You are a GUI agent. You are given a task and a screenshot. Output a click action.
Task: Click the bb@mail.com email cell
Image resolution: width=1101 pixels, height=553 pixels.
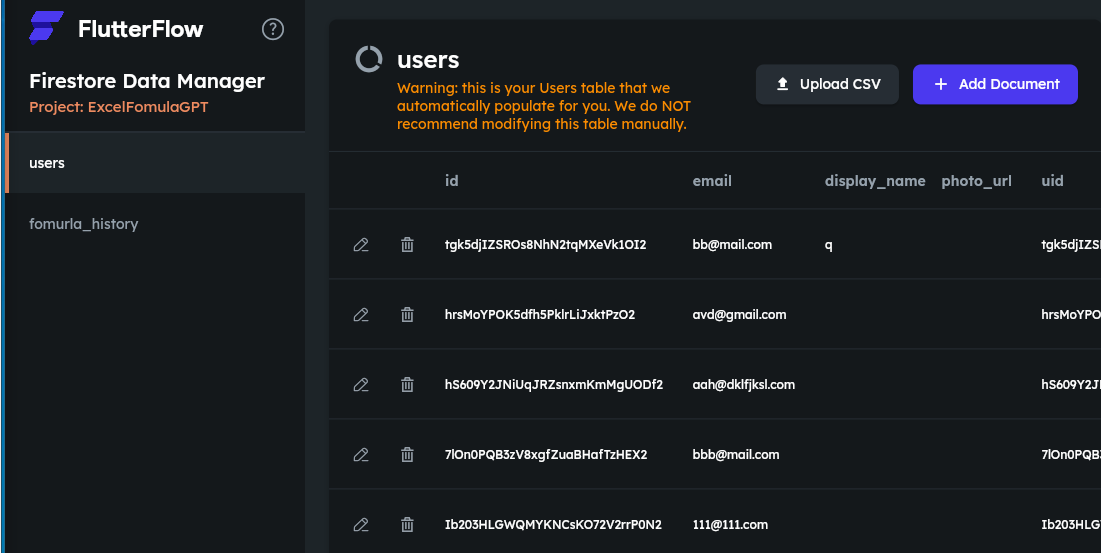[732, 245]
